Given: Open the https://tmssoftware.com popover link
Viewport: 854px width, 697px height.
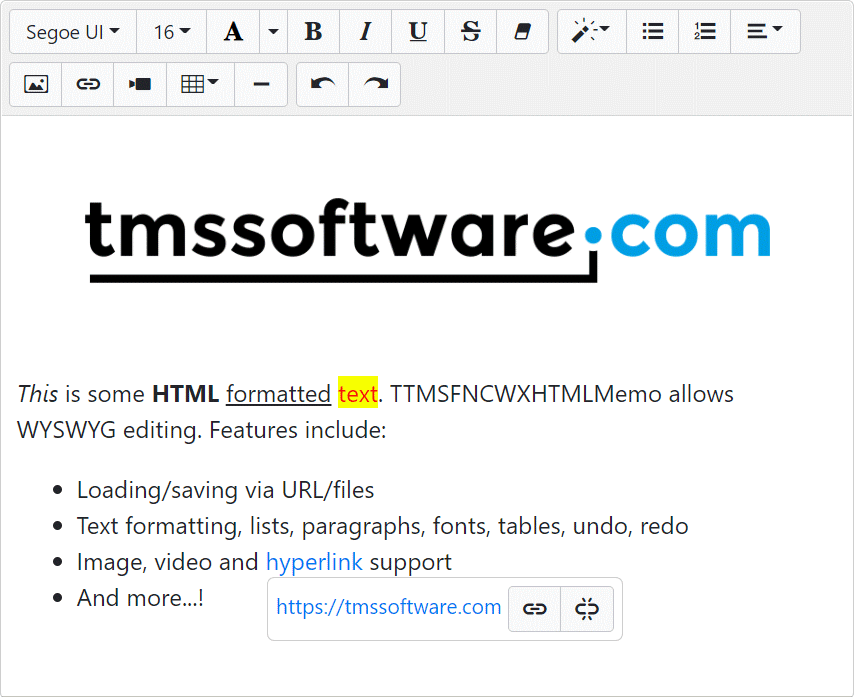Looking at the screenshot, I should [x=388, y=607].
